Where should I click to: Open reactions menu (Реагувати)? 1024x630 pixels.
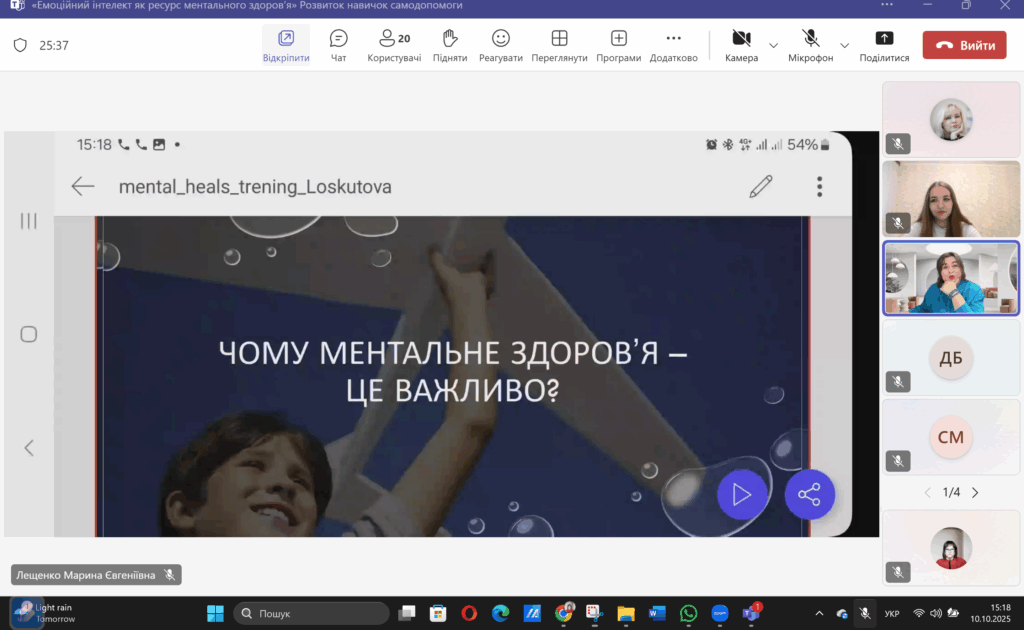(501, 45)
